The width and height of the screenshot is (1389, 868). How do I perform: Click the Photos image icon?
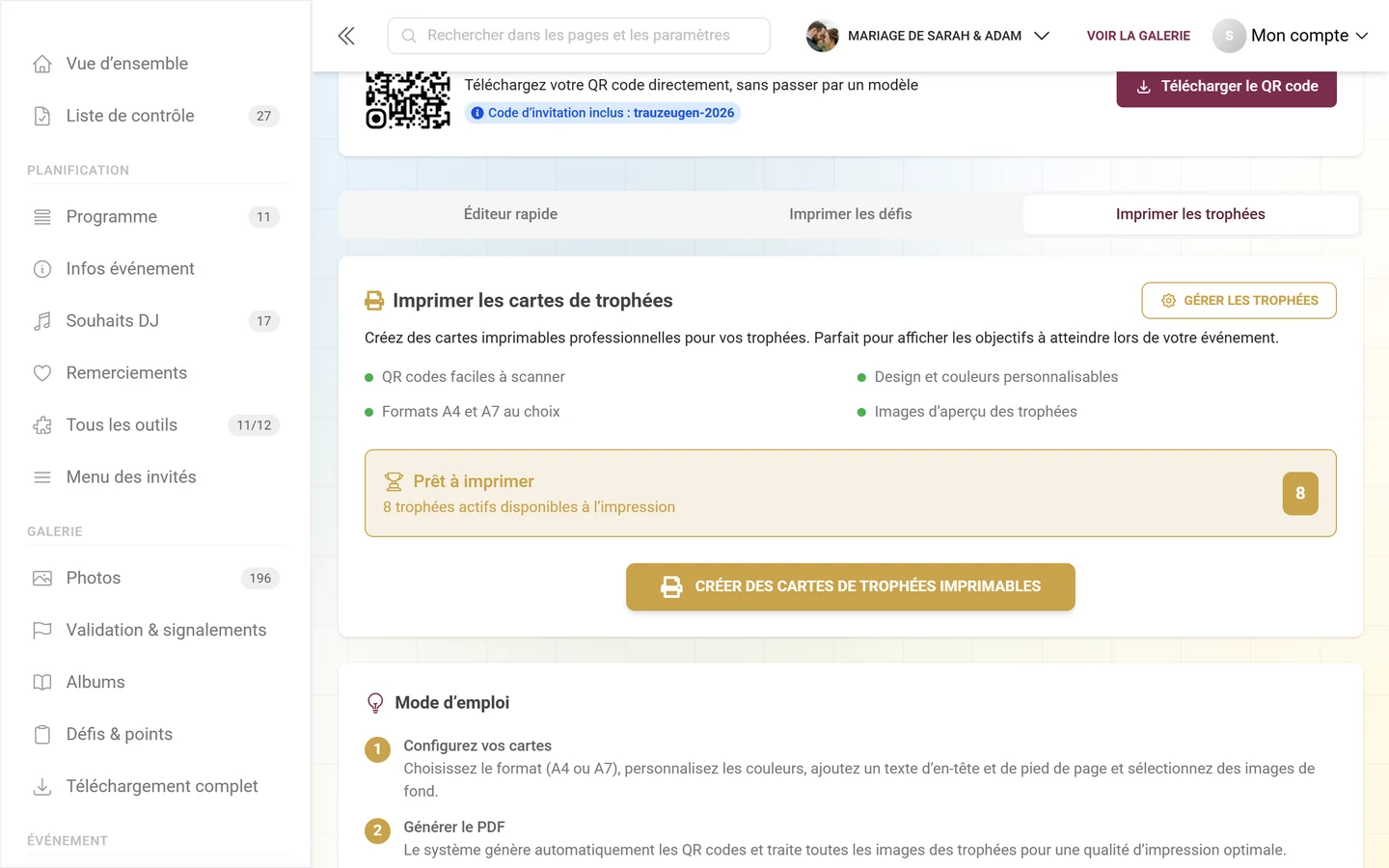tap(42, 579)
